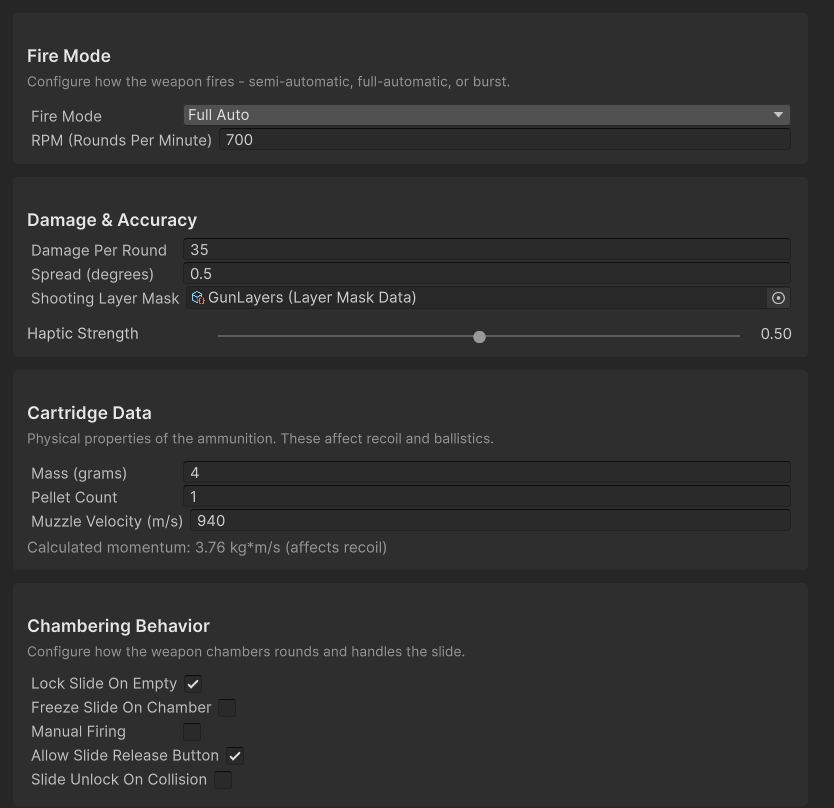Viewport: 834px width, 808px height.
Task: Click the Haptic Strength slider handle
Action: 479,337
